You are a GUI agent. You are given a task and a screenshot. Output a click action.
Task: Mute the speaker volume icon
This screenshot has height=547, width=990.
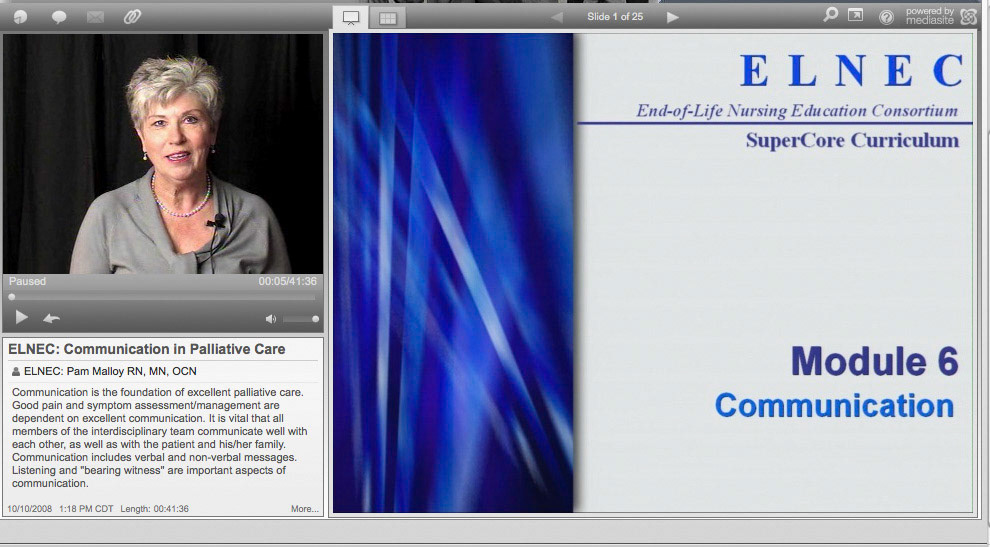[x=271, y=319]
